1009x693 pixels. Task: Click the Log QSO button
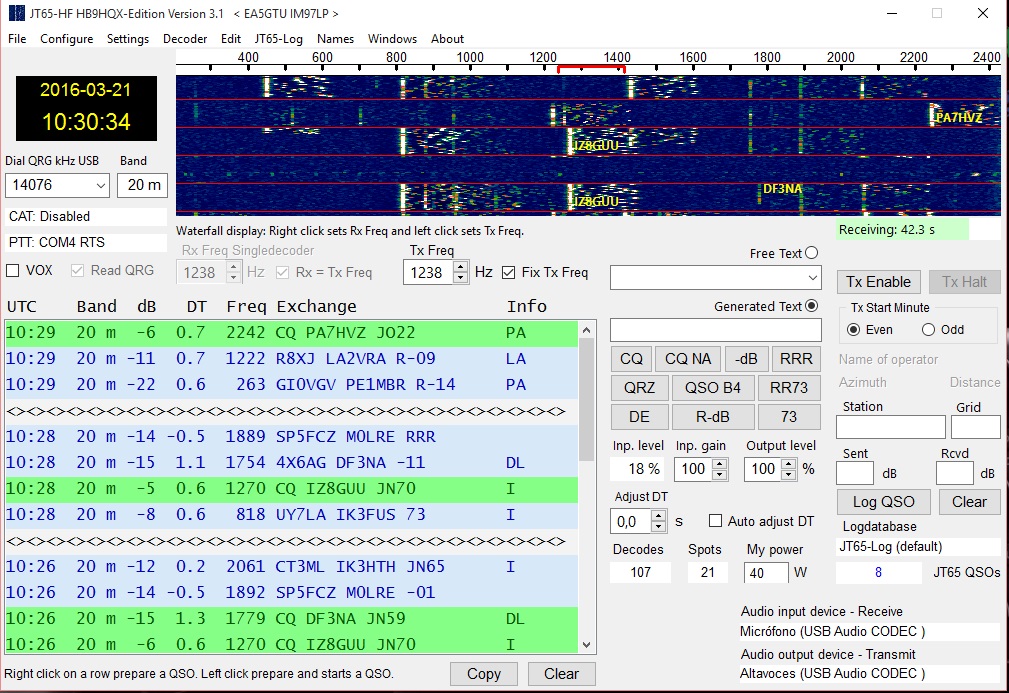click(x=883, y=502)
